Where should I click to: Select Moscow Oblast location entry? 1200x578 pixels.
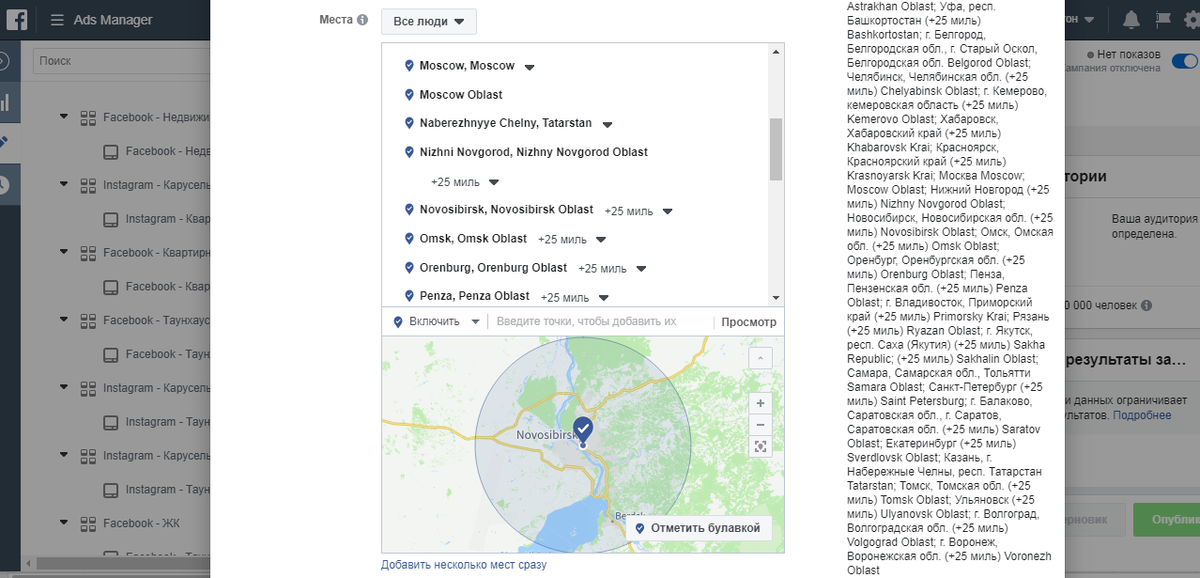click(x=461, y=95)
